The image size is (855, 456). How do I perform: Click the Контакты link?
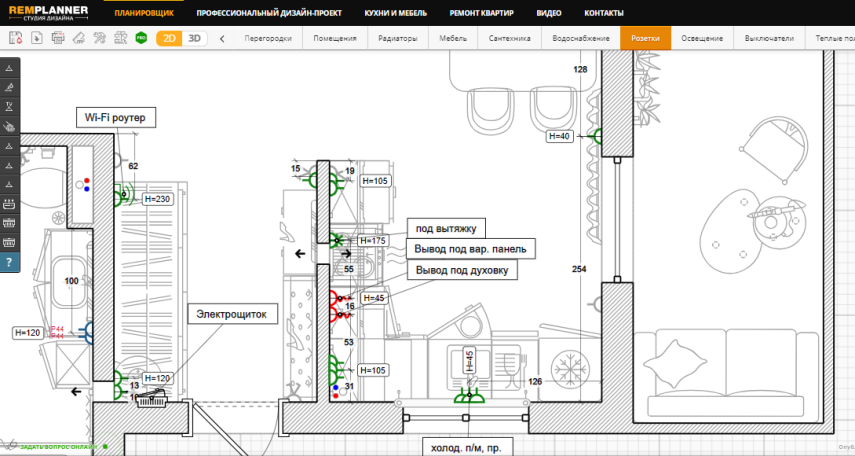click(x=603, y=13)
